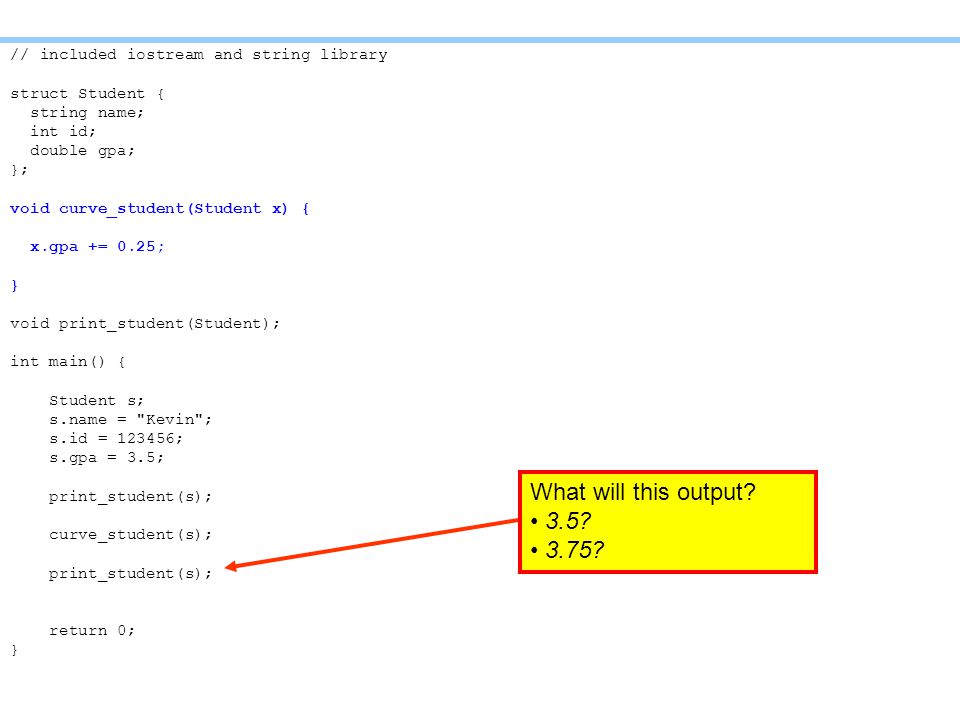This screenshot has height=720, width=960.
Task: Click the 's.id = 123456;' line
Action: [116, 438]
